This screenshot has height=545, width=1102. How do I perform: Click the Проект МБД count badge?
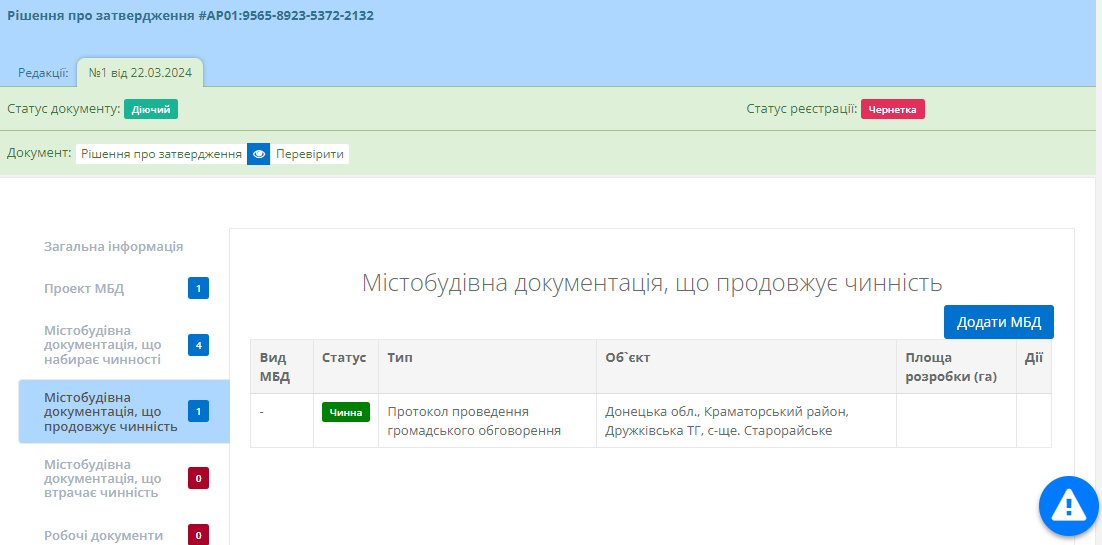198,289
